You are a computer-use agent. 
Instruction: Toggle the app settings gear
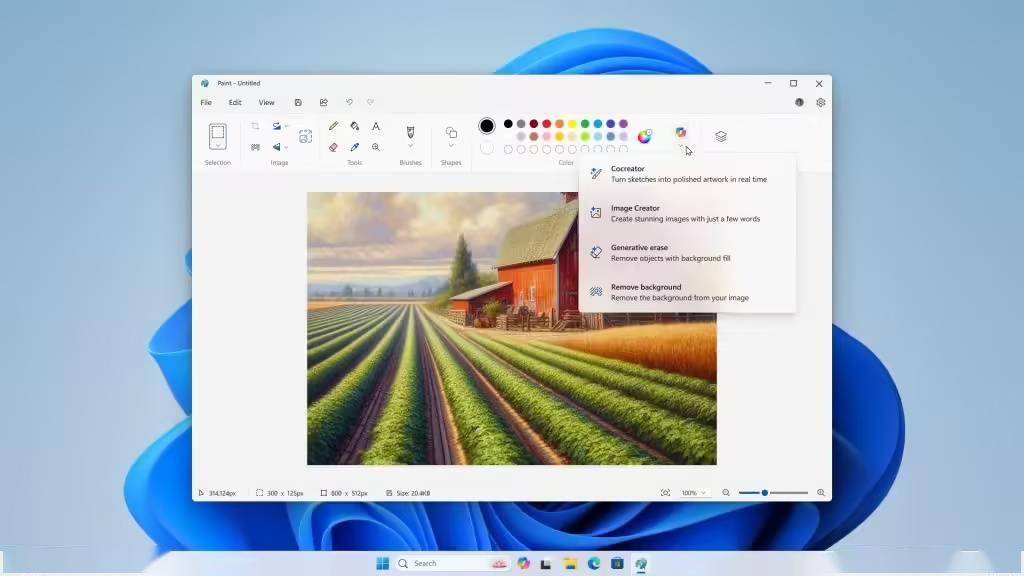(821, 102)
